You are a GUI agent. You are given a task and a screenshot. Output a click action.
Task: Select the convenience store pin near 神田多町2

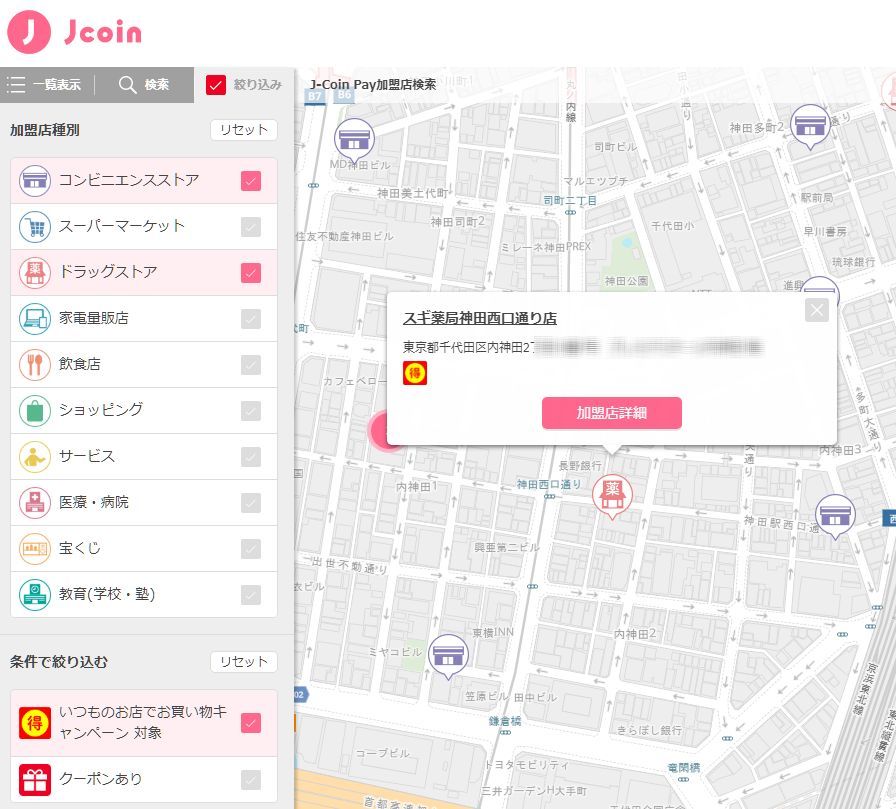tap(810, 127)
